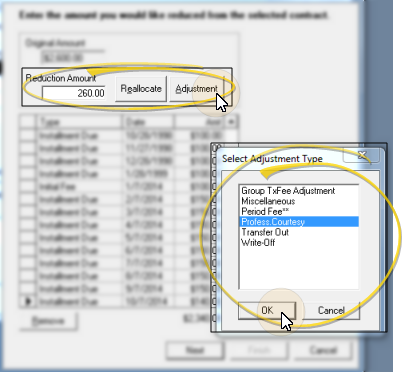412x372 pixels.
Task: Click the Date column header
Action: click(x=148, y=122)
